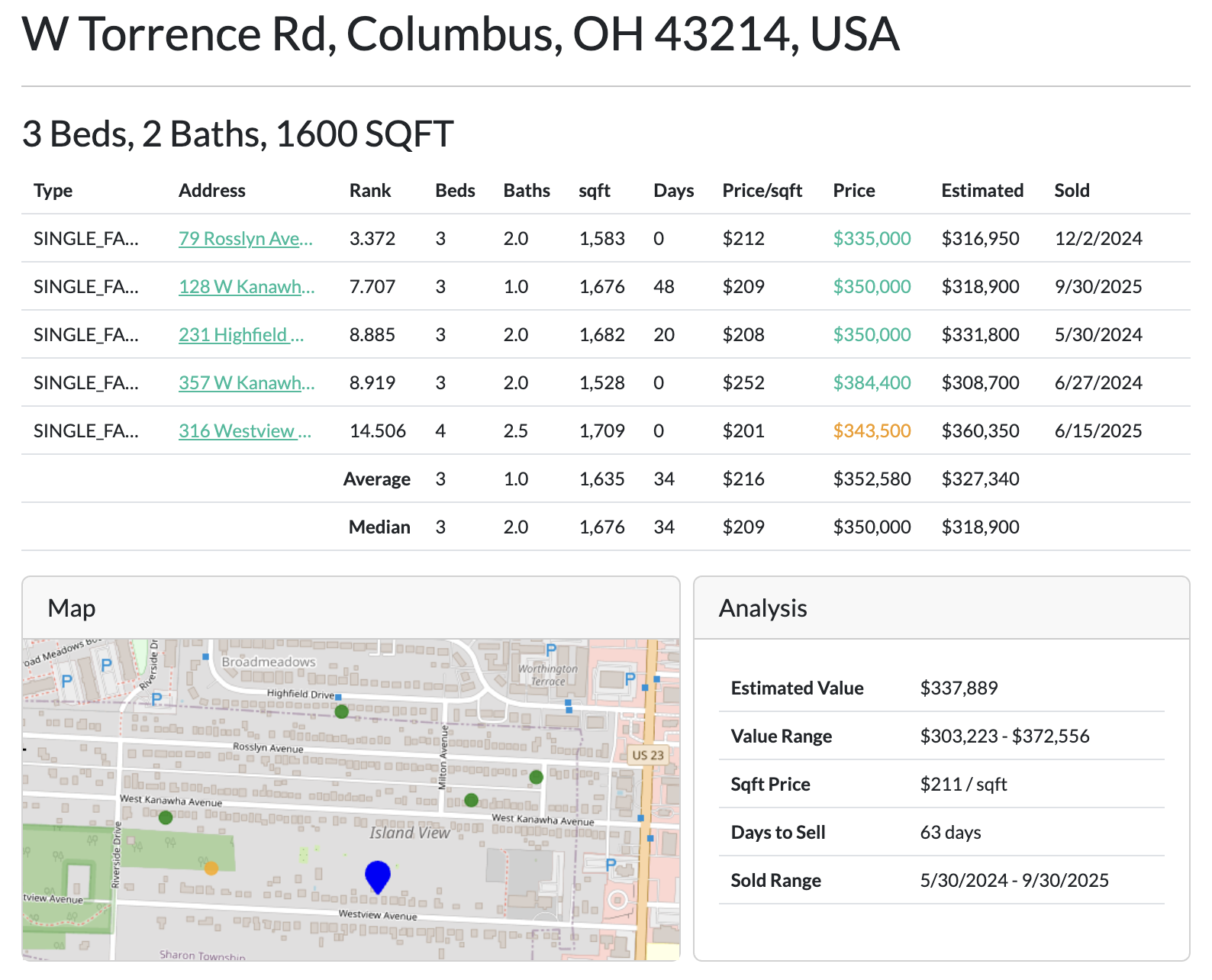Click the Value Range $303,223 - $372,556

pyautogui.click(x=1004, y=736)
